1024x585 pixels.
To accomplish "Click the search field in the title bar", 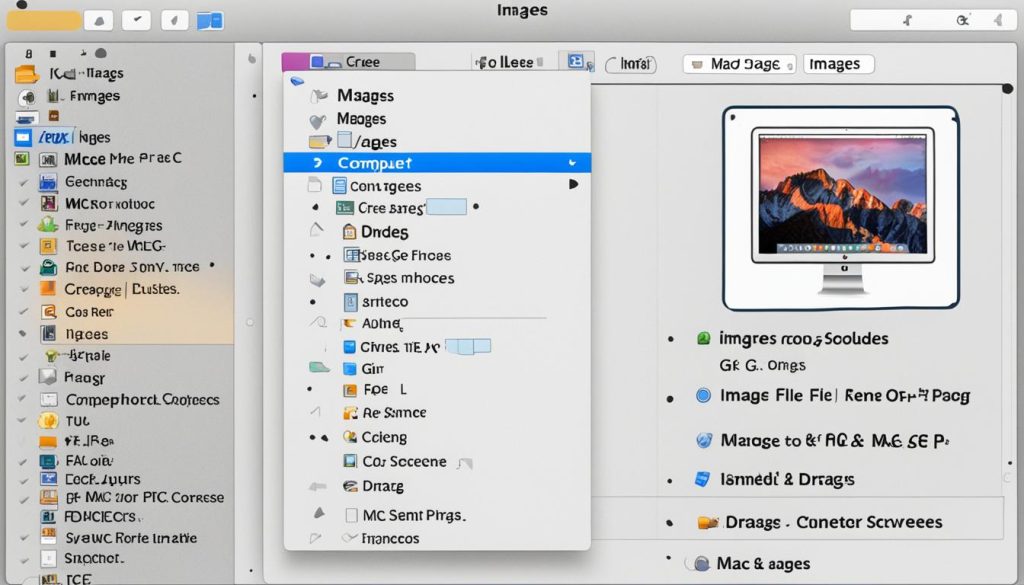I will pos(933,20).
